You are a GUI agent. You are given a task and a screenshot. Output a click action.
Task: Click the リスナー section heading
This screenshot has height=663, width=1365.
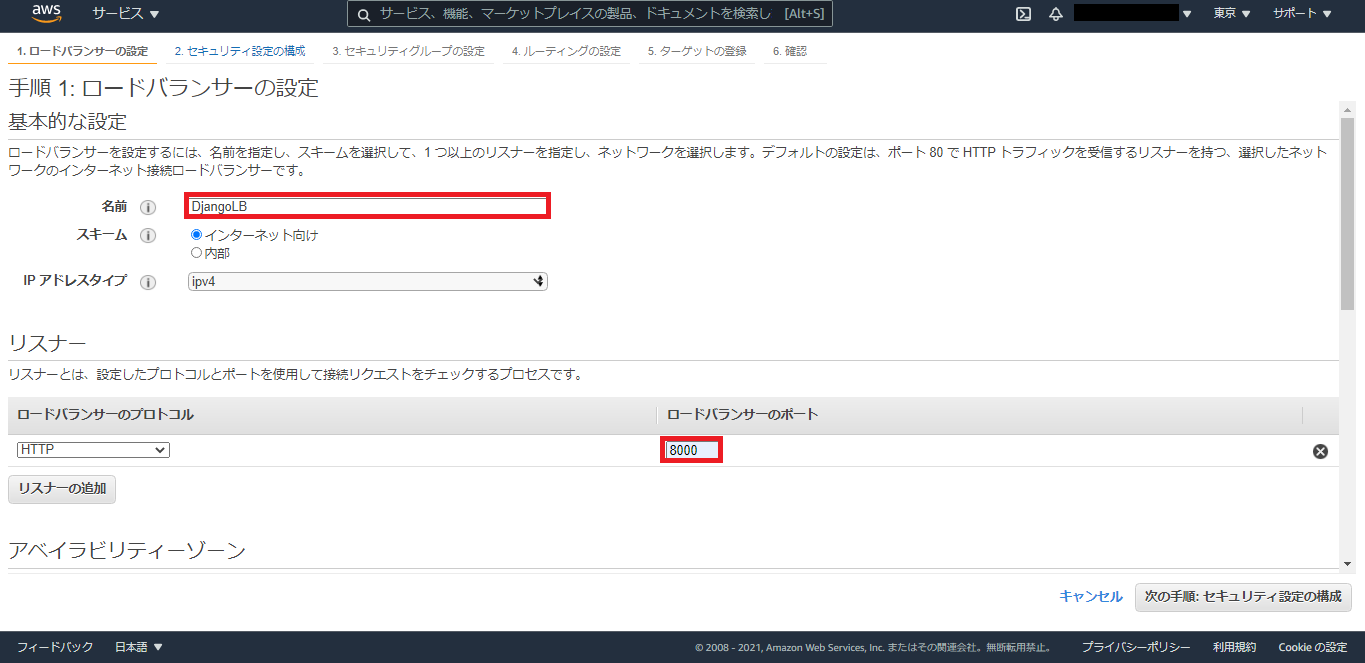click(x=47, y=343)
